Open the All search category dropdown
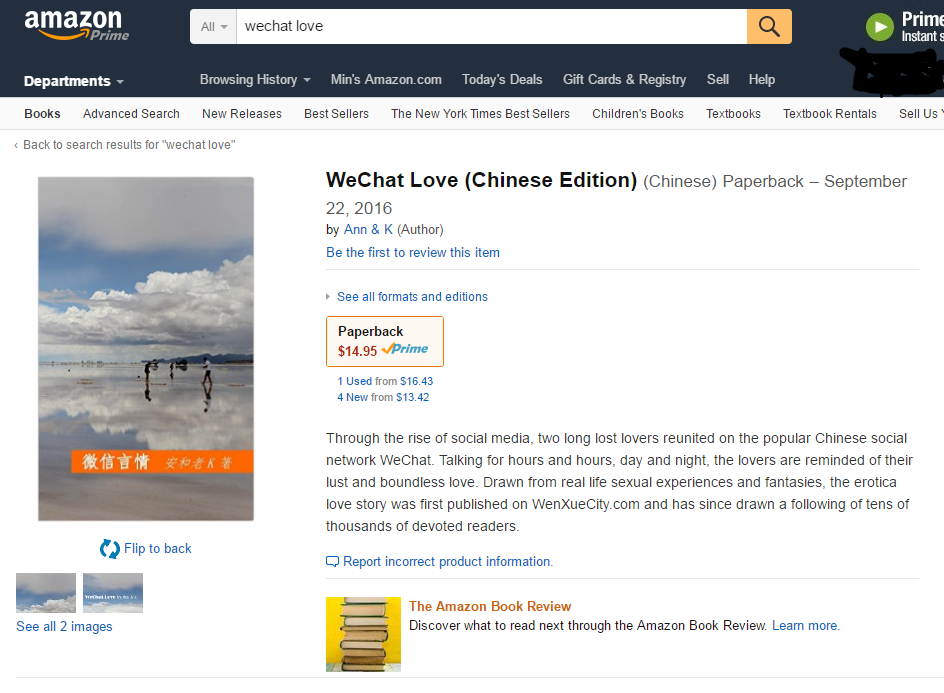 pos(214,27)
